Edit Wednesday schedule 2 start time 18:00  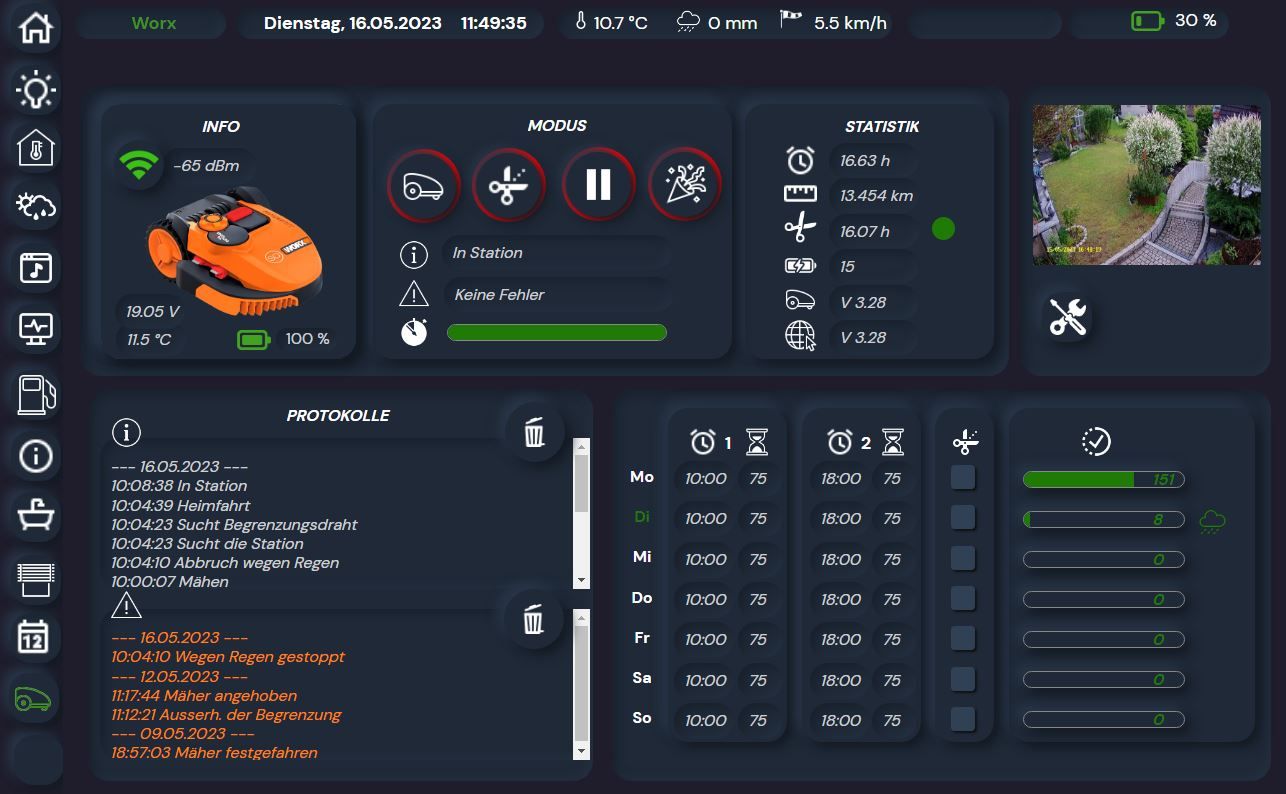[840, 559]
